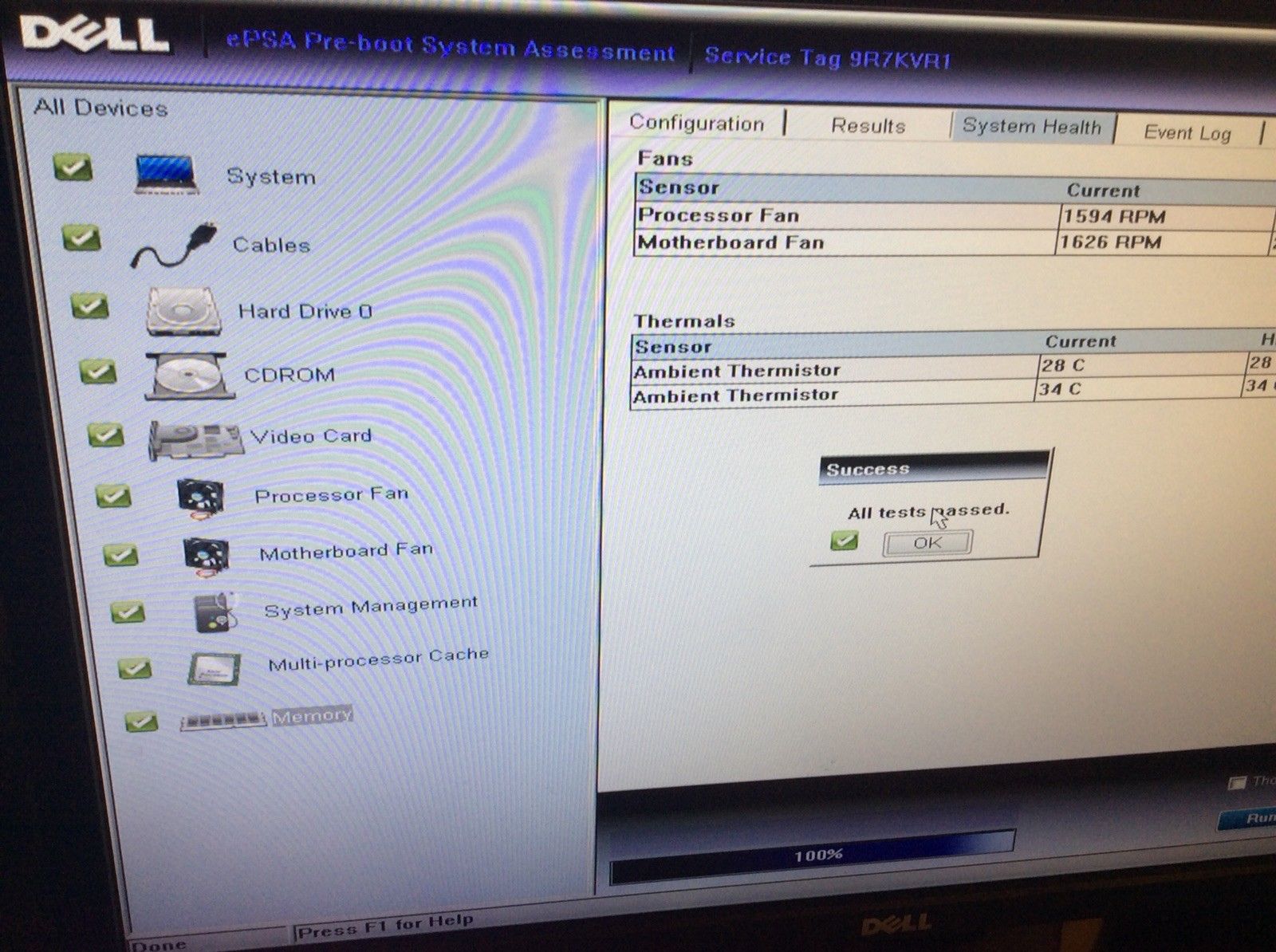This screenshot has width=1276, height=952.
Task: Select the Multi-processor Cache label
Action: tap(378, 659)
